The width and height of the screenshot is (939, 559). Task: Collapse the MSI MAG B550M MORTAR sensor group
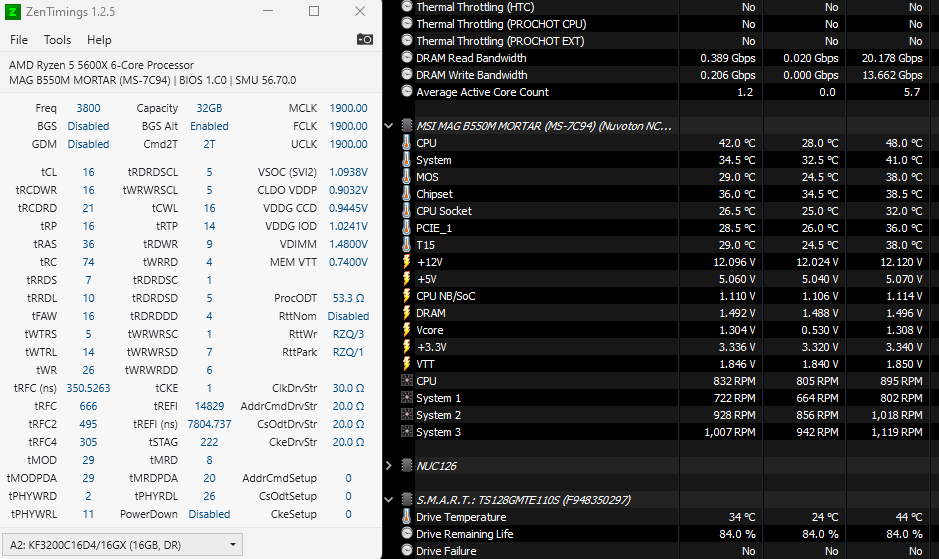[388, 126]
